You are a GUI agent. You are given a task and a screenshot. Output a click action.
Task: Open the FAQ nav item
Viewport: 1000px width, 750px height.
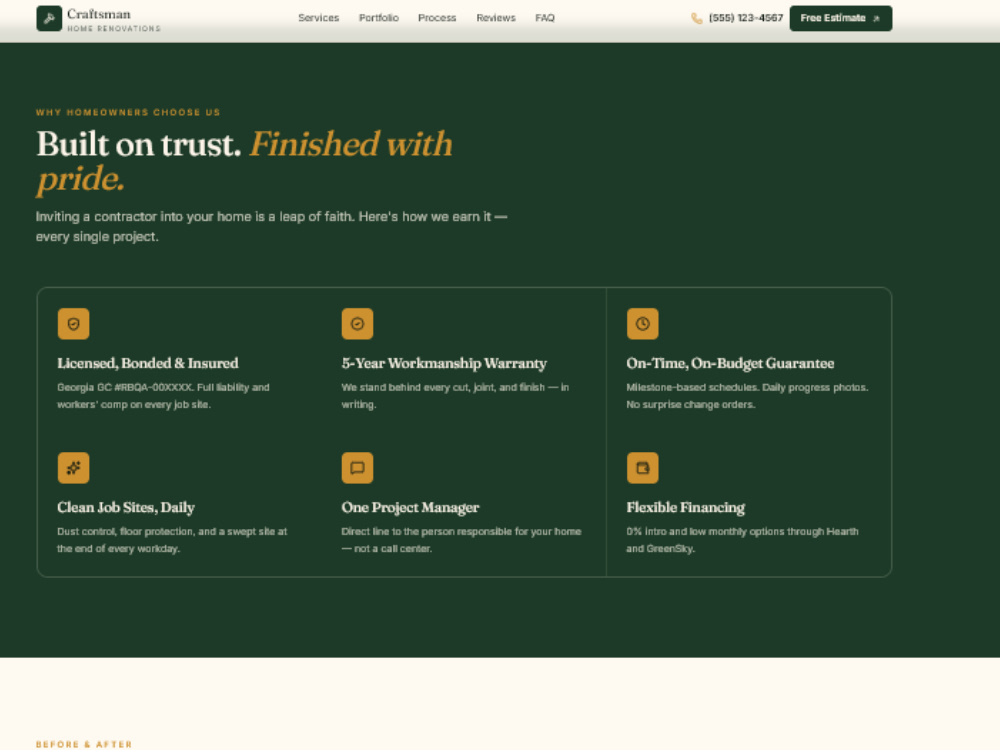pos(545,18)
